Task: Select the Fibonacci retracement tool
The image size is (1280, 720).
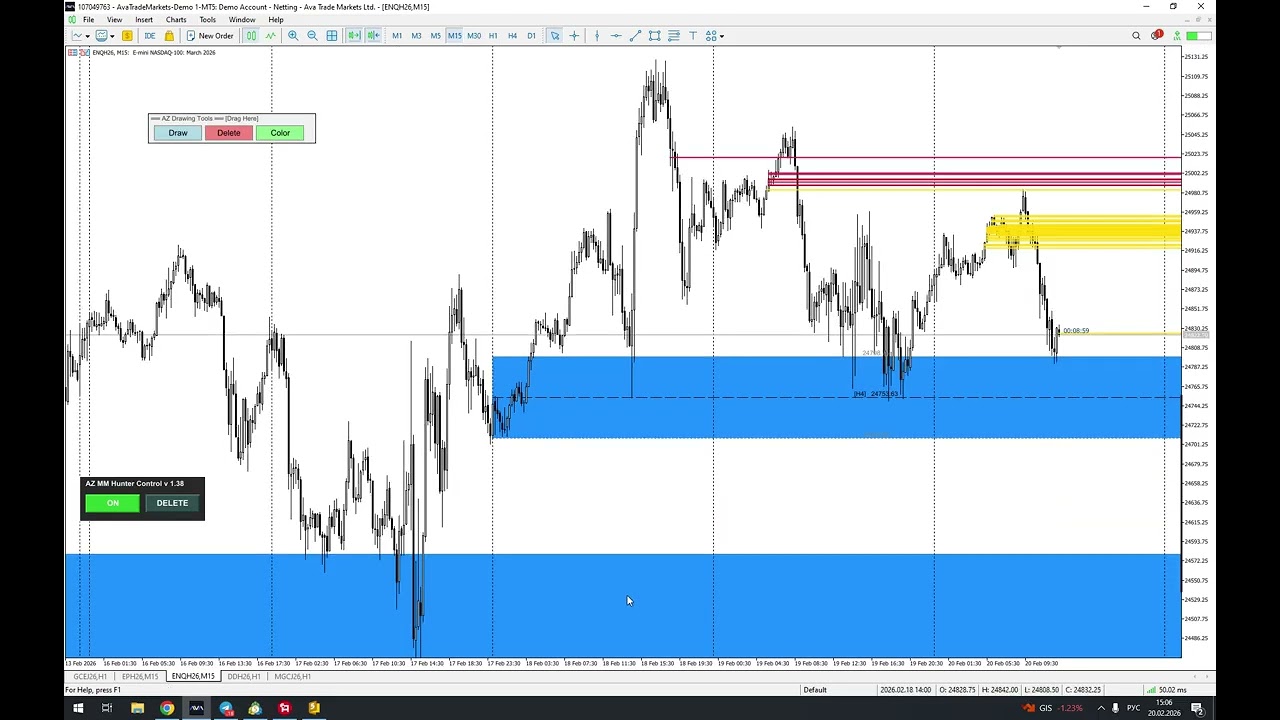Action: click(674, 36)
